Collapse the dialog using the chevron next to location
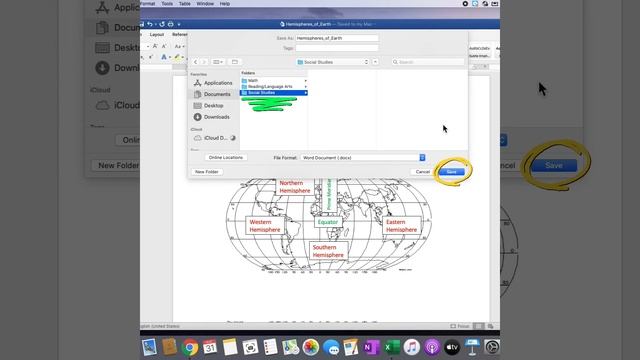The image size is (640, 360). point(375,62)
